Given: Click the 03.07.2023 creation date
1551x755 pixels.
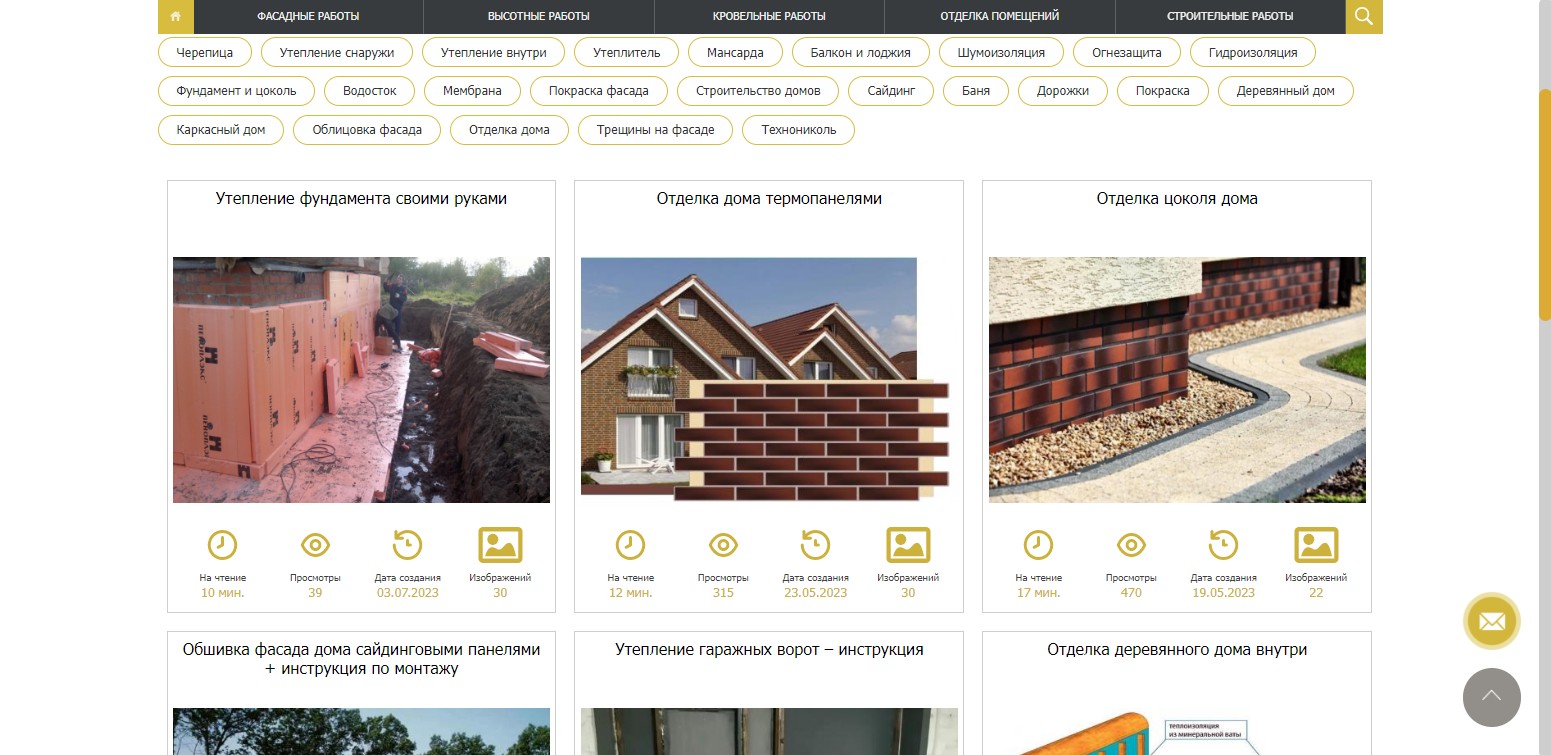Looking at the screenshot, I should pyautogui.click(x=407, y=593).
